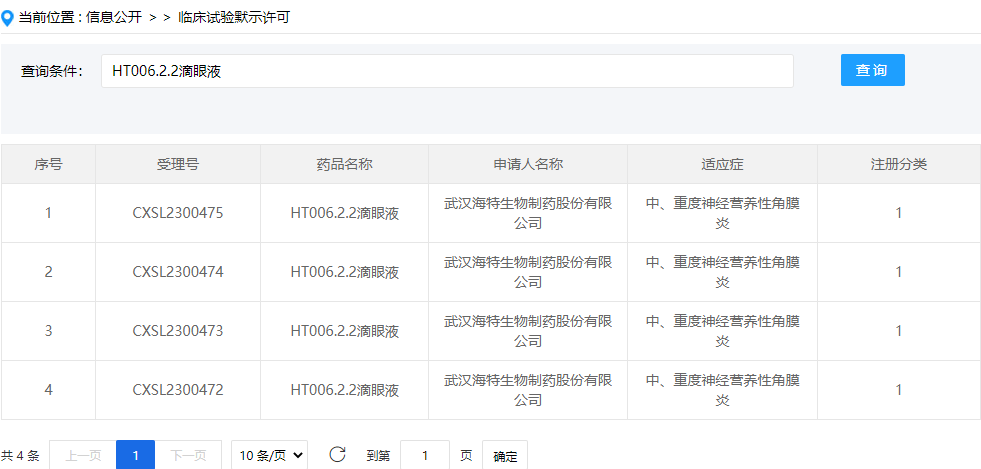This screenshot has height=469, width=981.
Task: Click the 确定 confirm button
Action: point(505,456)
